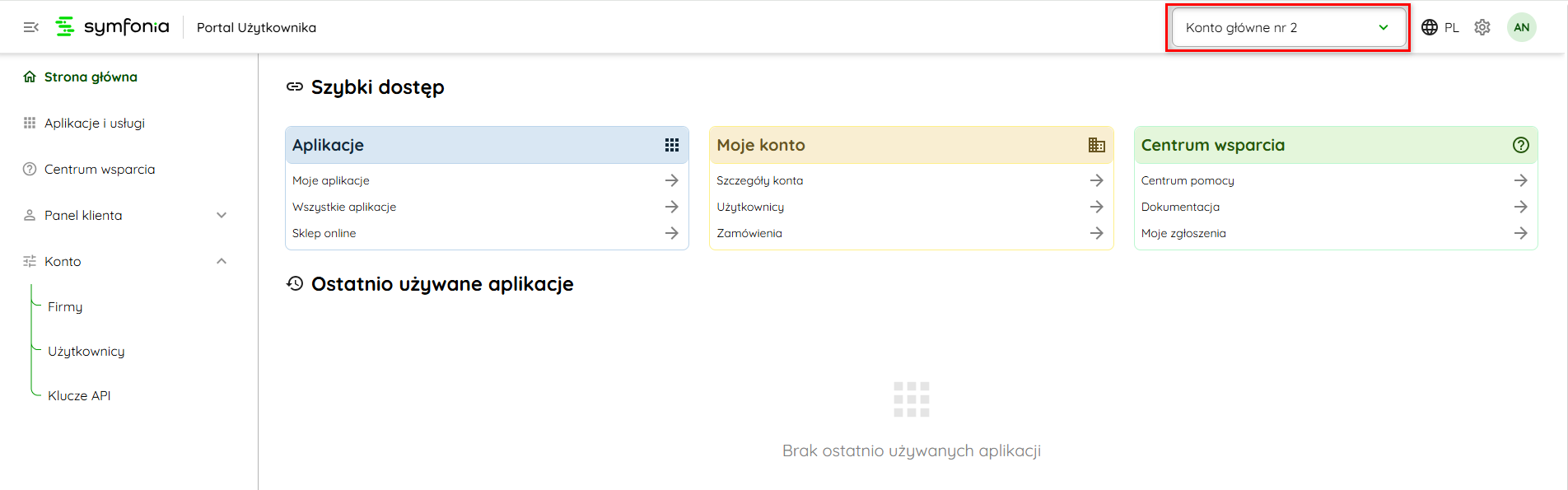This screenshot has height=490, width=1568.
Task: Open the Moje aplikacje link
Action: click(x=331, y=180)
